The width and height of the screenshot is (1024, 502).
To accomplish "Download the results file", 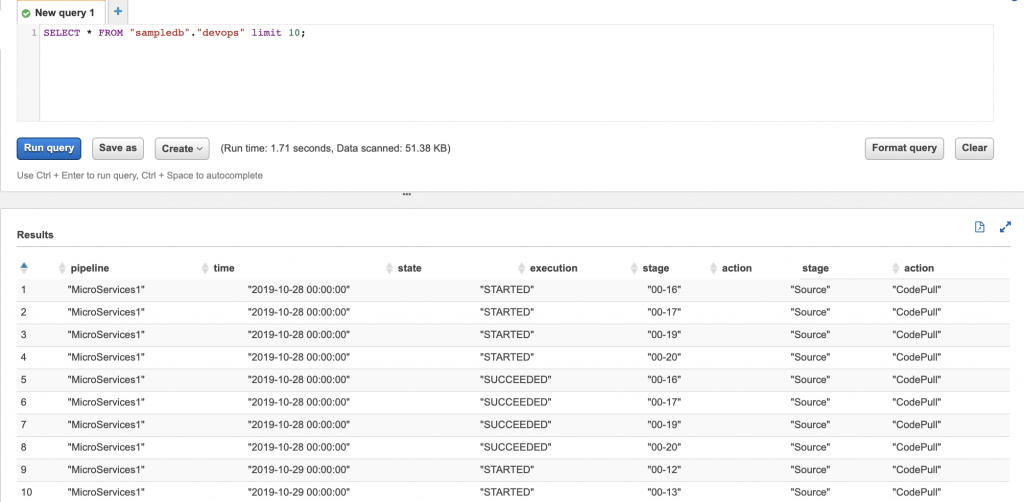I will (x=980, y=227).
